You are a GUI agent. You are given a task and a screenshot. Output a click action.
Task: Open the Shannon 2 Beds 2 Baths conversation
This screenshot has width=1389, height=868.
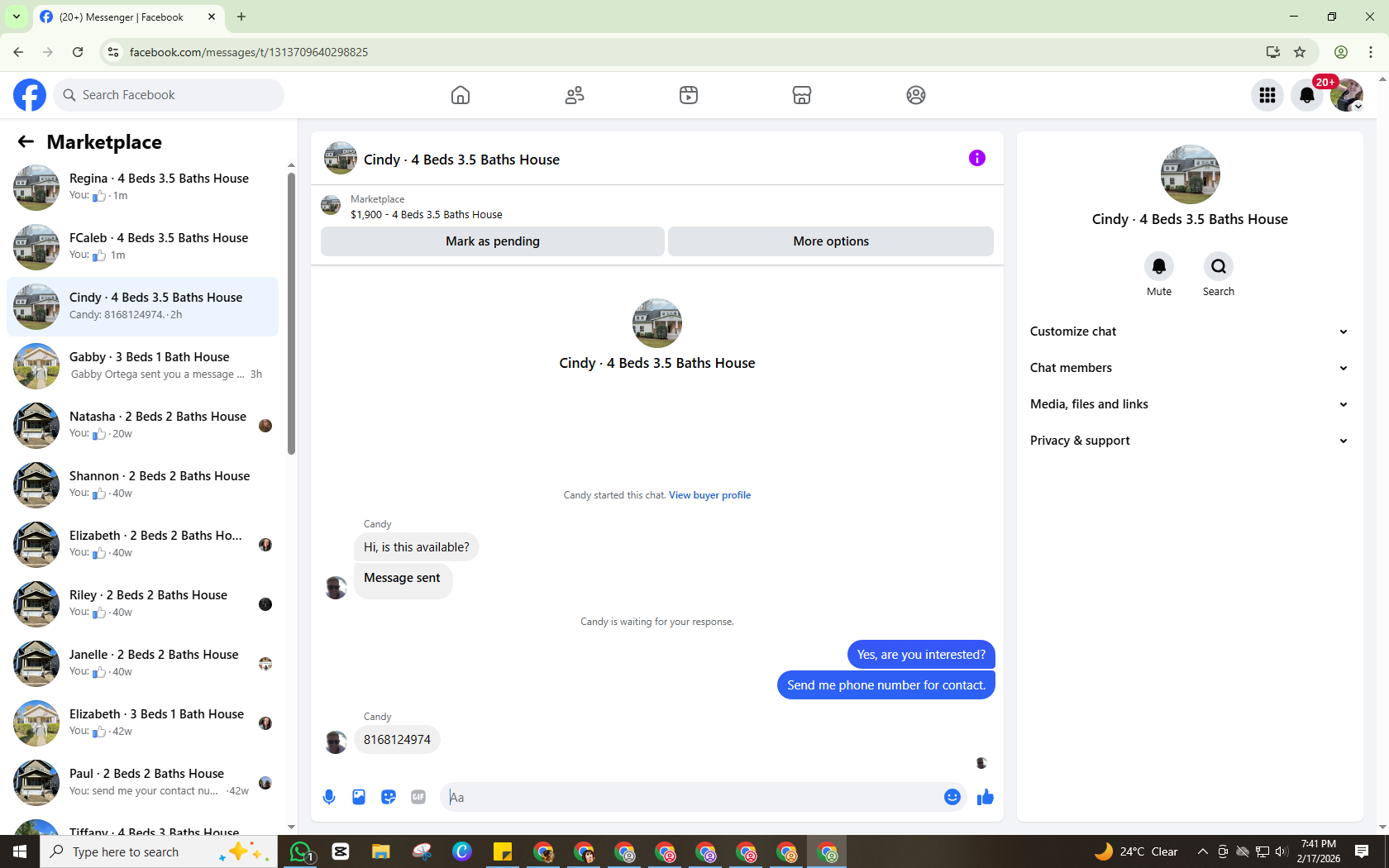(x=142, y=485)
